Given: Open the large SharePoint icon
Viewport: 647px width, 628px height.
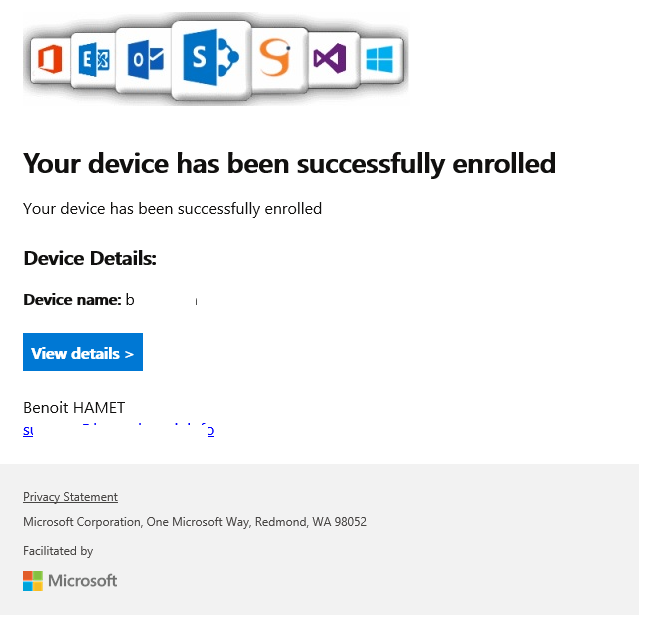Looking at the screenshot, I should pyautogui.click(x=210, y=60).
